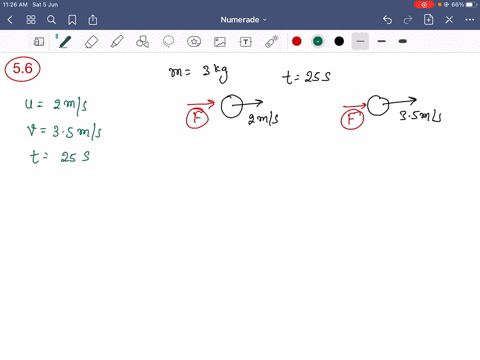Select the Image insert tool
Image resolution: width=480 pixels, height=360 pixels.
tap(220, 42)
